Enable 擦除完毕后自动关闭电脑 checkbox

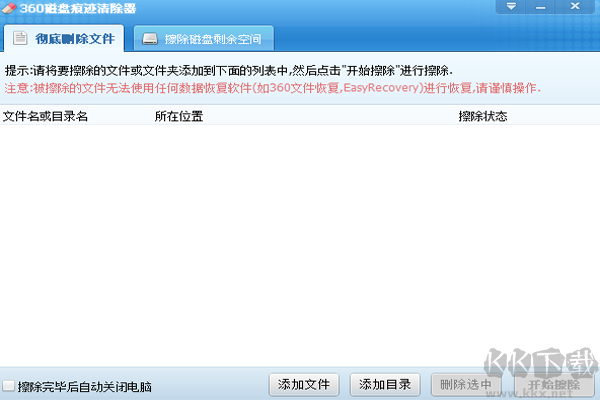pos(8,386)
